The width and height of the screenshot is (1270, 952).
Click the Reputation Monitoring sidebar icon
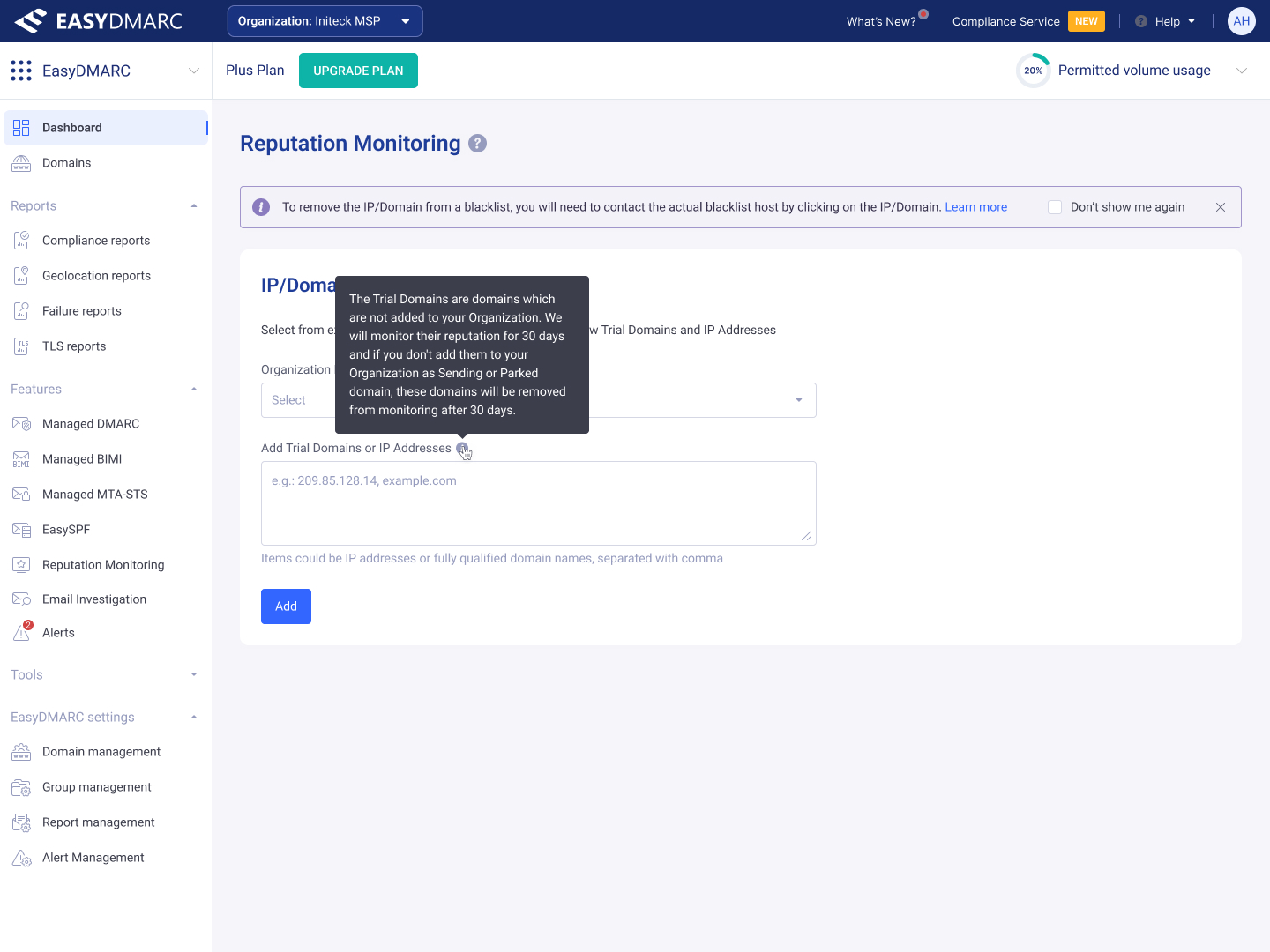[21, 565]
